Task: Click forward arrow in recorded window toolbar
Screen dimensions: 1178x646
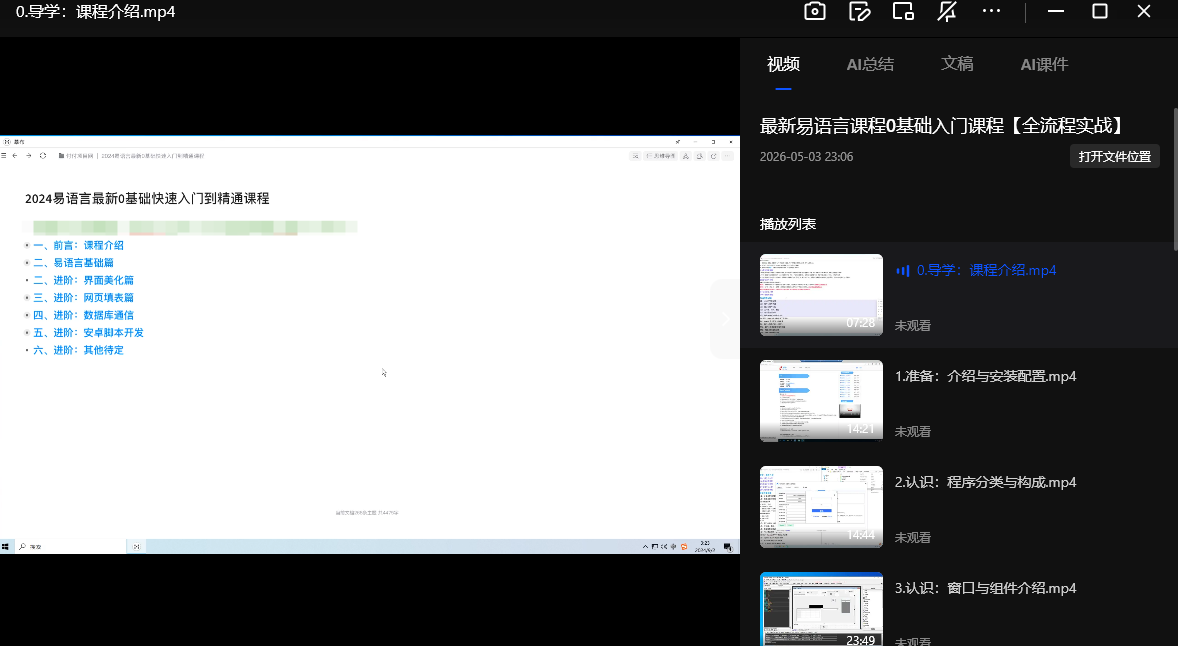Action: coord(29,156)
